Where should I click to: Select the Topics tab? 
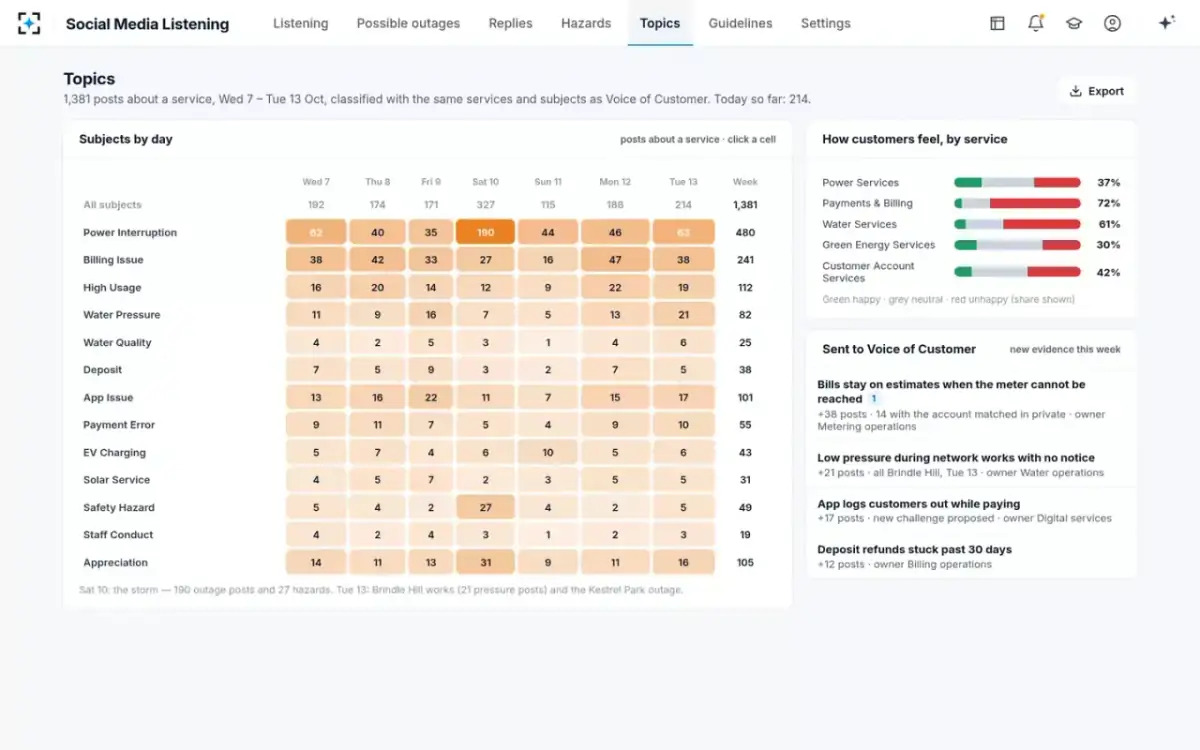660,23
